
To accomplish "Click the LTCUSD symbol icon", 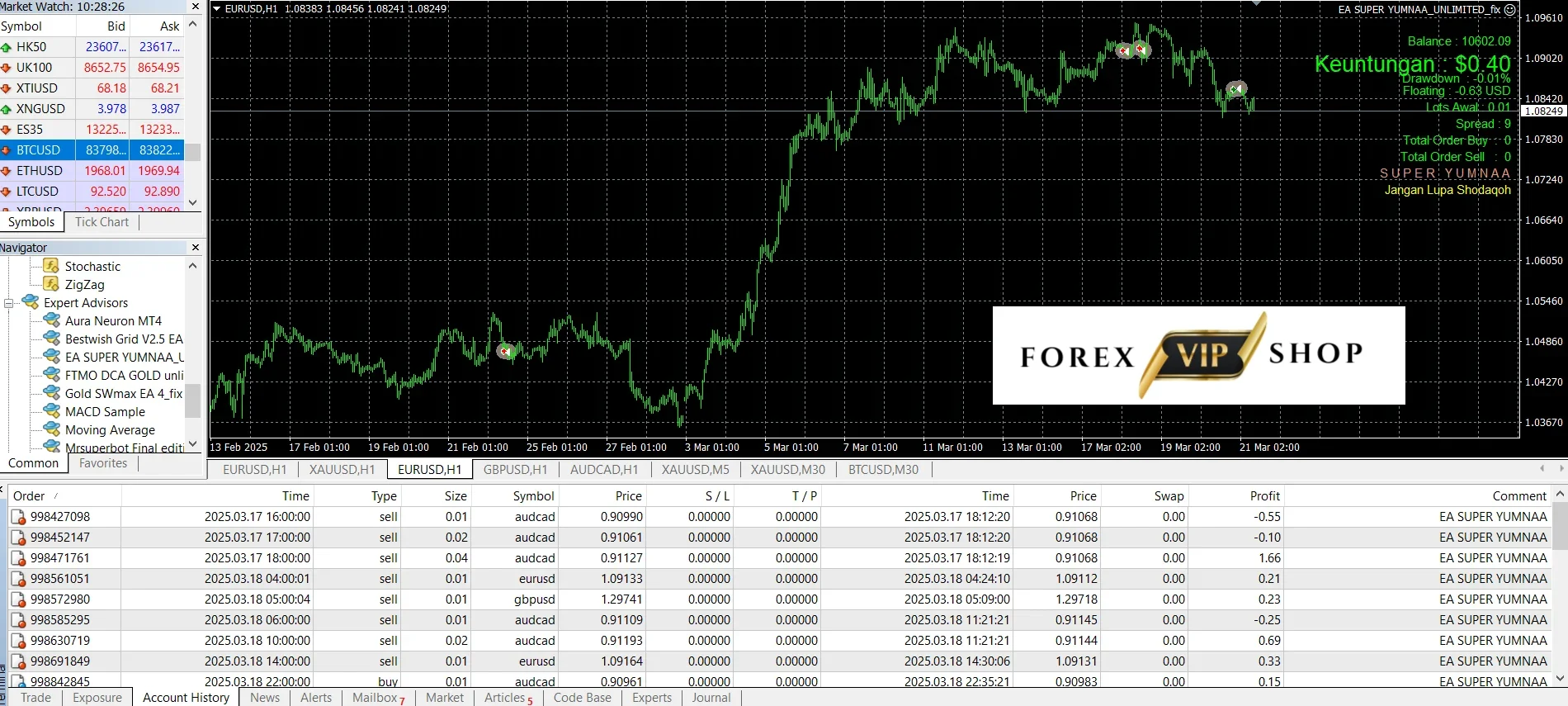I will click(x=6, y=192).
